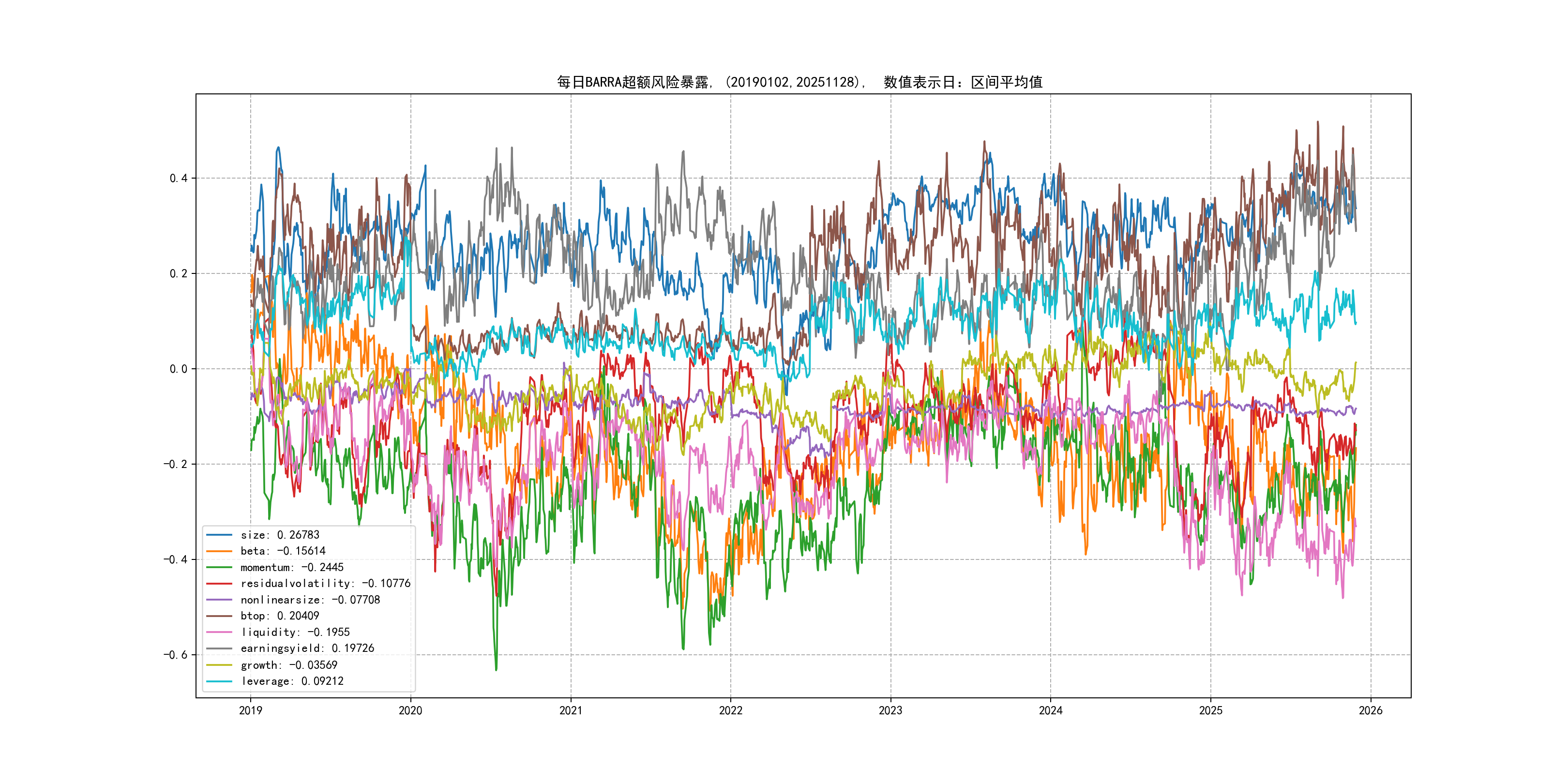Click the red residualvolatility legend swatch

pos(219,584)
